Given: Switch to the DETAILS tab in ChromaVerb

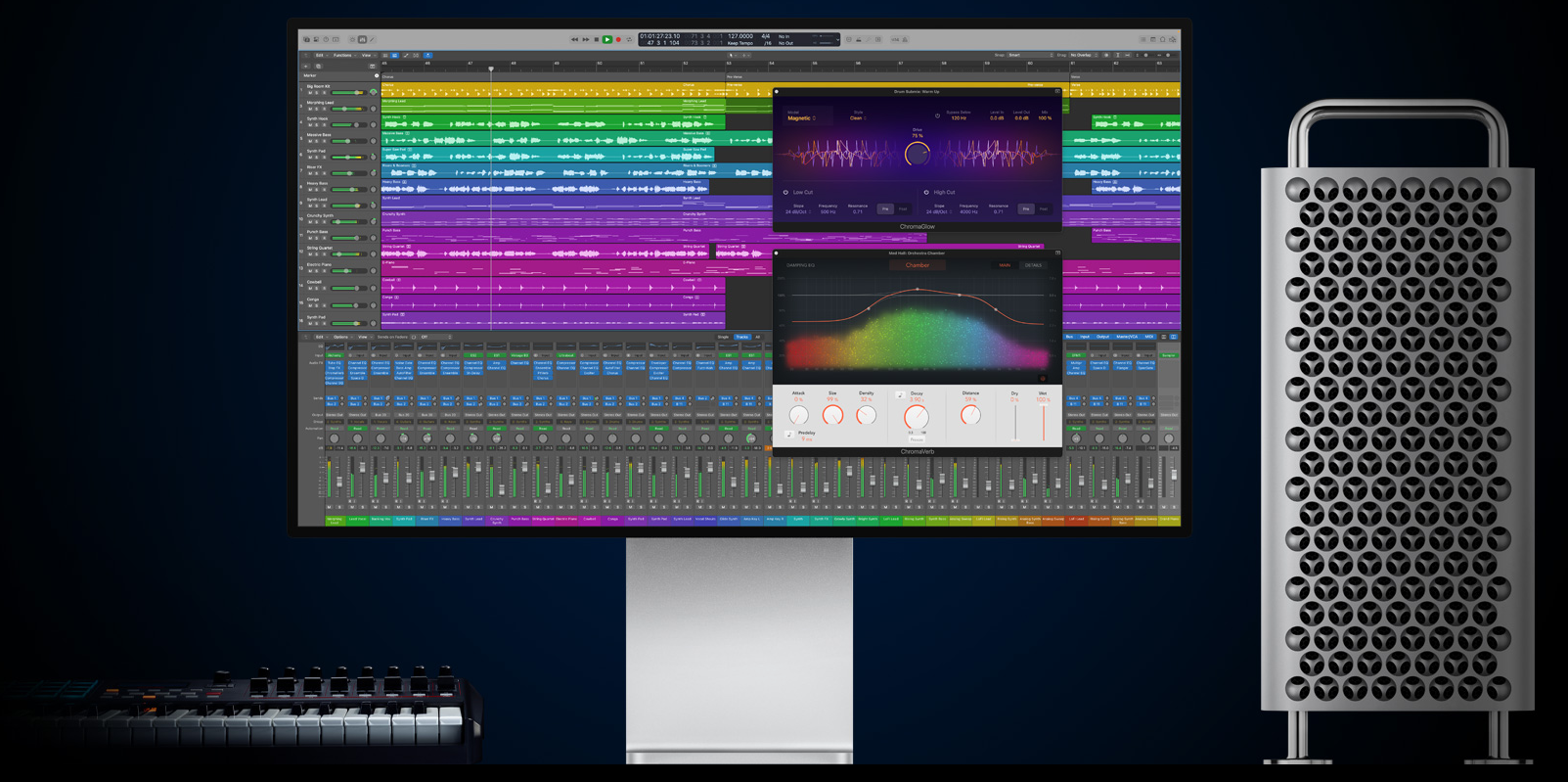Looking at the screenshot, I should [x=1033, y=265].
